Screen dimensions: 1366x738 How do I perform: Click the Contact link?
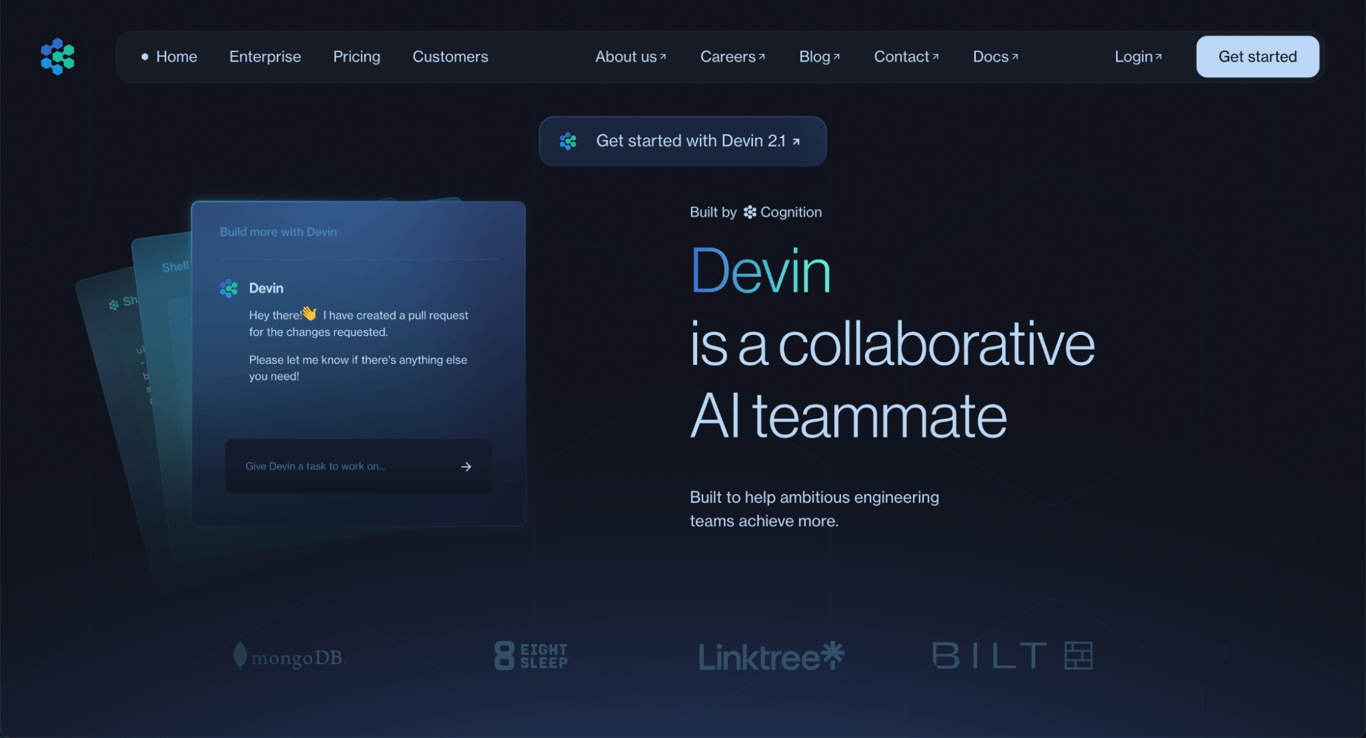coord(901,56)
